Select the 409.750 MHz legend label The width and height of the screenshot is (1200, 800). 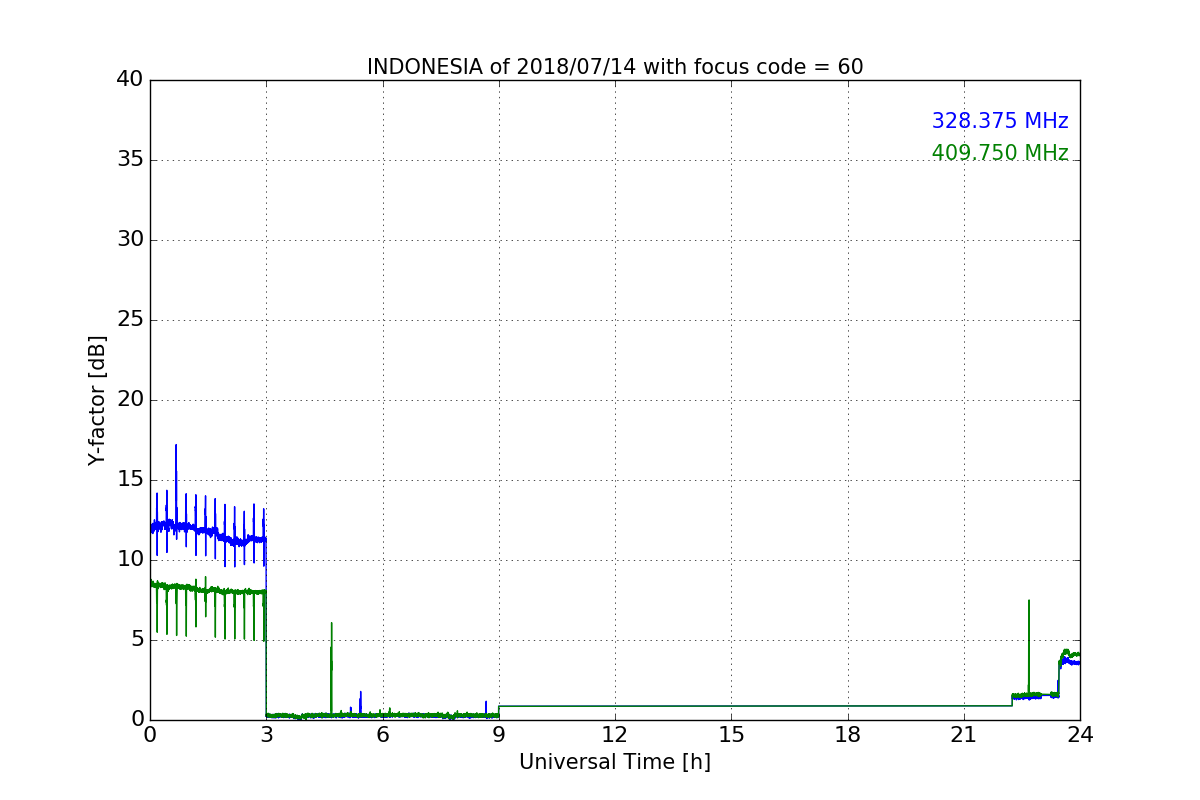[1000, 153]
